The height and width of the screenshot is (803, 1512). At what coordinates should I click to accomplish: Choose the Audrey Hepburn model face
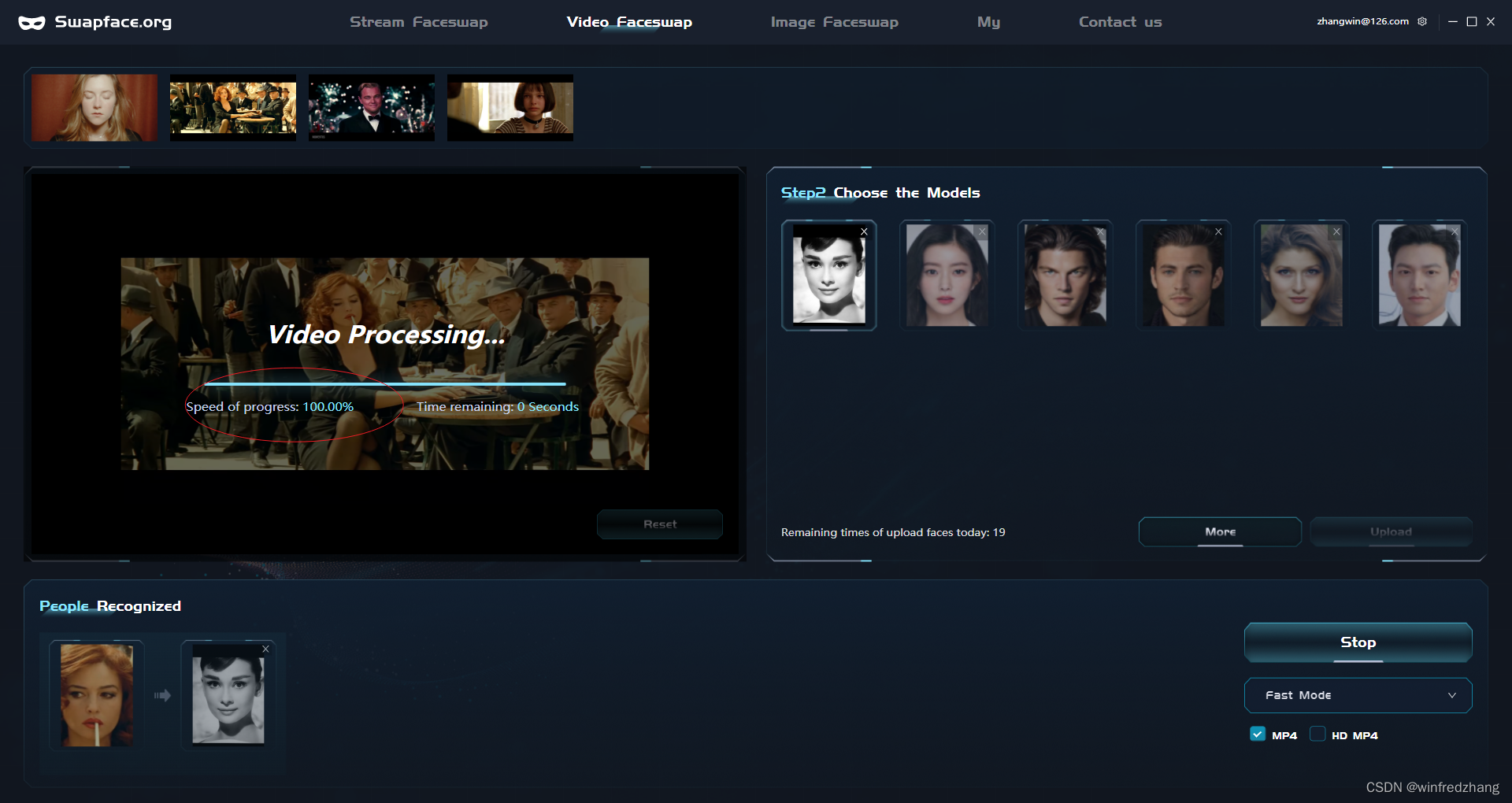[828, 275]
